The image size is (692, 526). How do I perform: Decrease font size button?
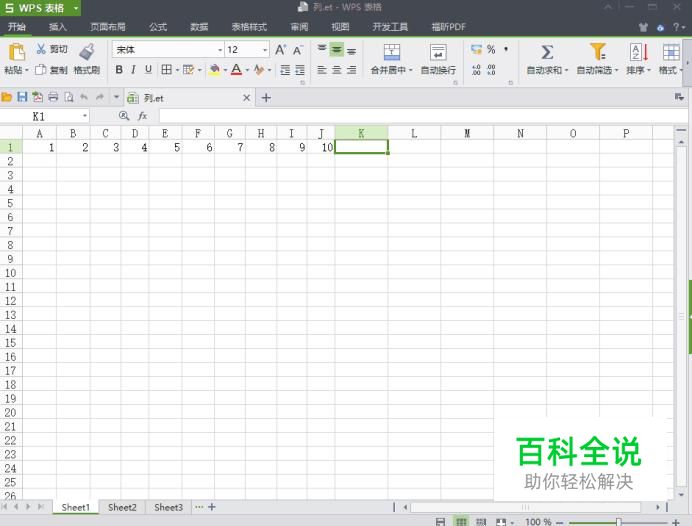point(298,50)
